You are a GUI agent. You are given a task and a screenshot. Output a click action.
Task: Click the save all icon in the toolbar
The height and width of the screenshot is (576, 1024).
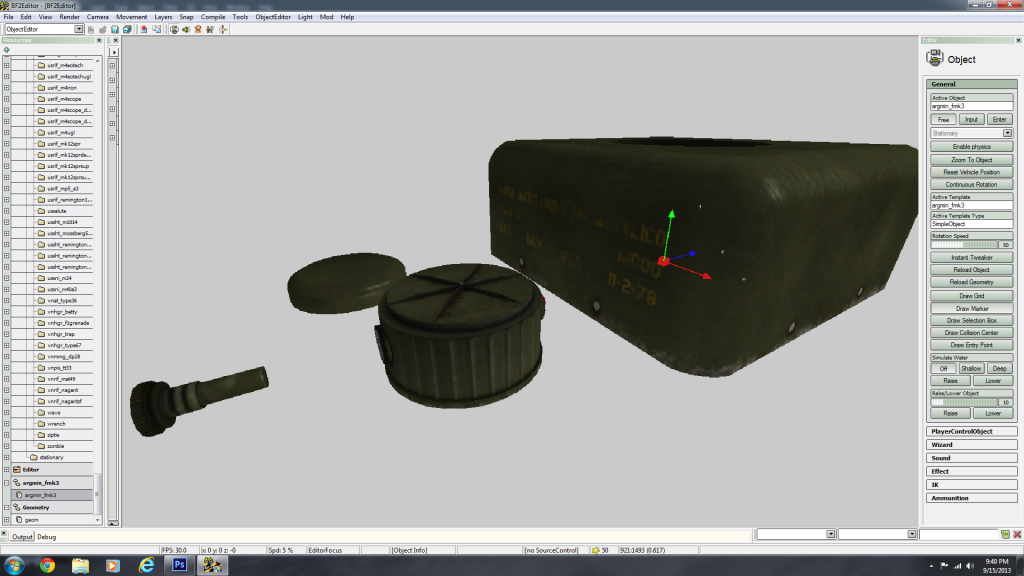coord(127,29)
